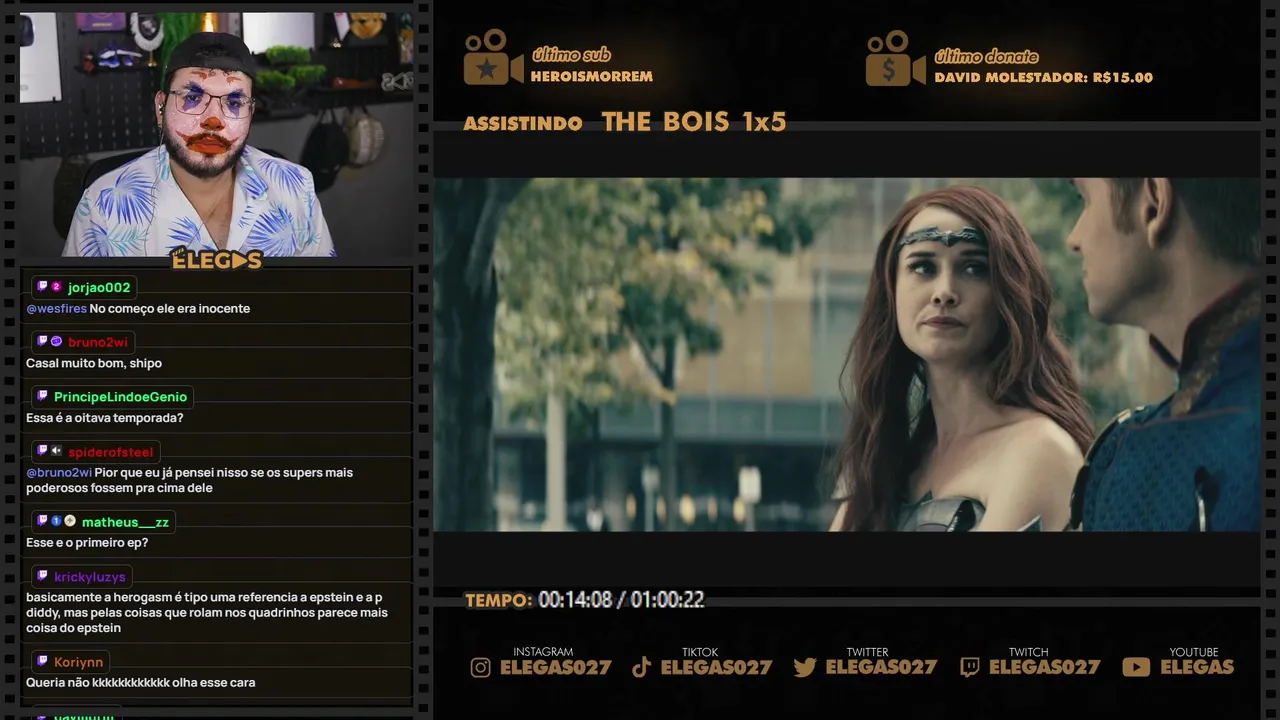
Task: Click the donation text DAVID MOLESTADOR: R$15.00
Action: tap(1044, 78)
